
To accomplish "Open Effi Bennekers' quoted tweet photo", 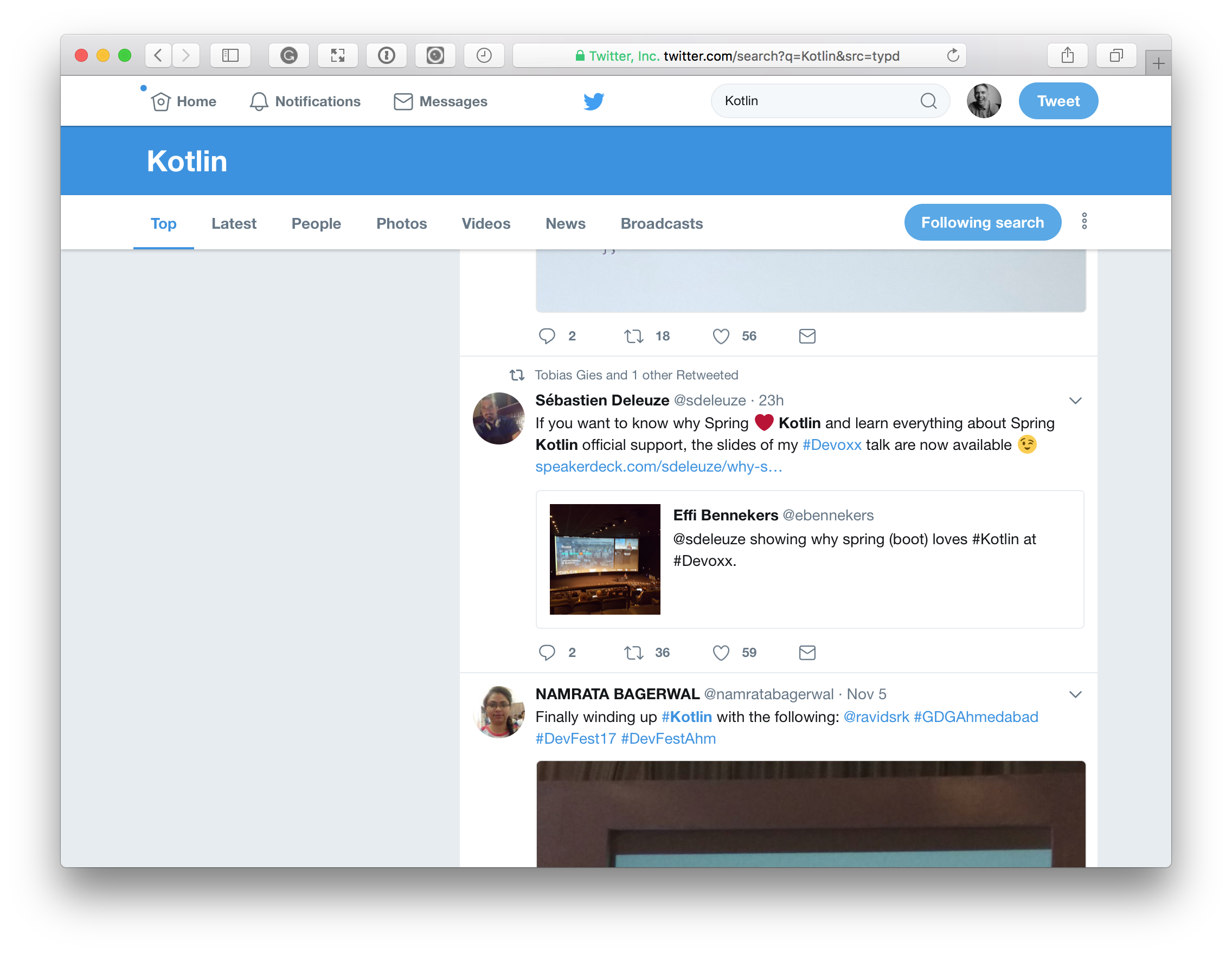I will click(x=605, y=559).
